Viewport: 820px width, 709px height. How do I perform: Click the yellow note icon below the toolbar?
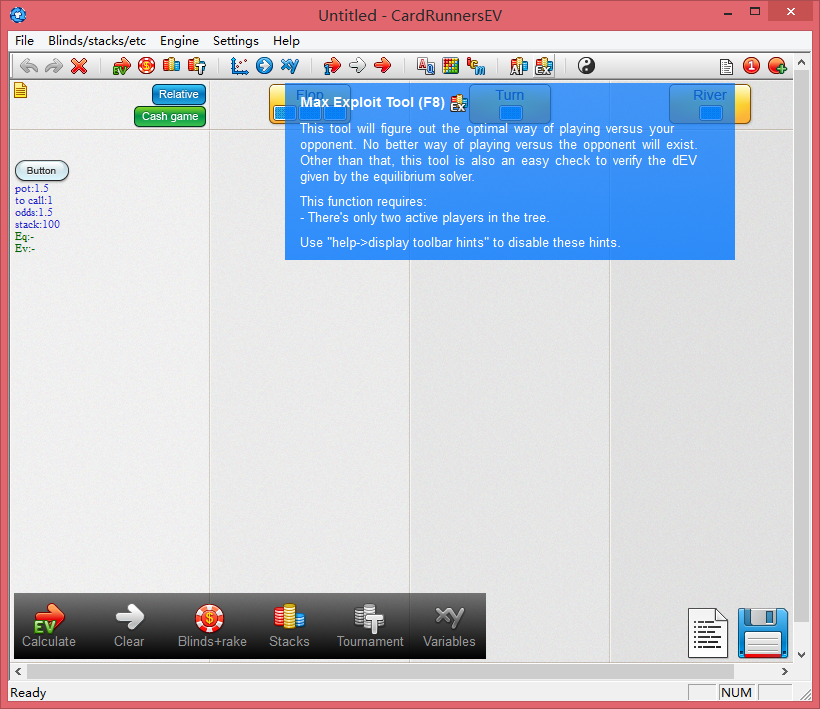(20, 90)
